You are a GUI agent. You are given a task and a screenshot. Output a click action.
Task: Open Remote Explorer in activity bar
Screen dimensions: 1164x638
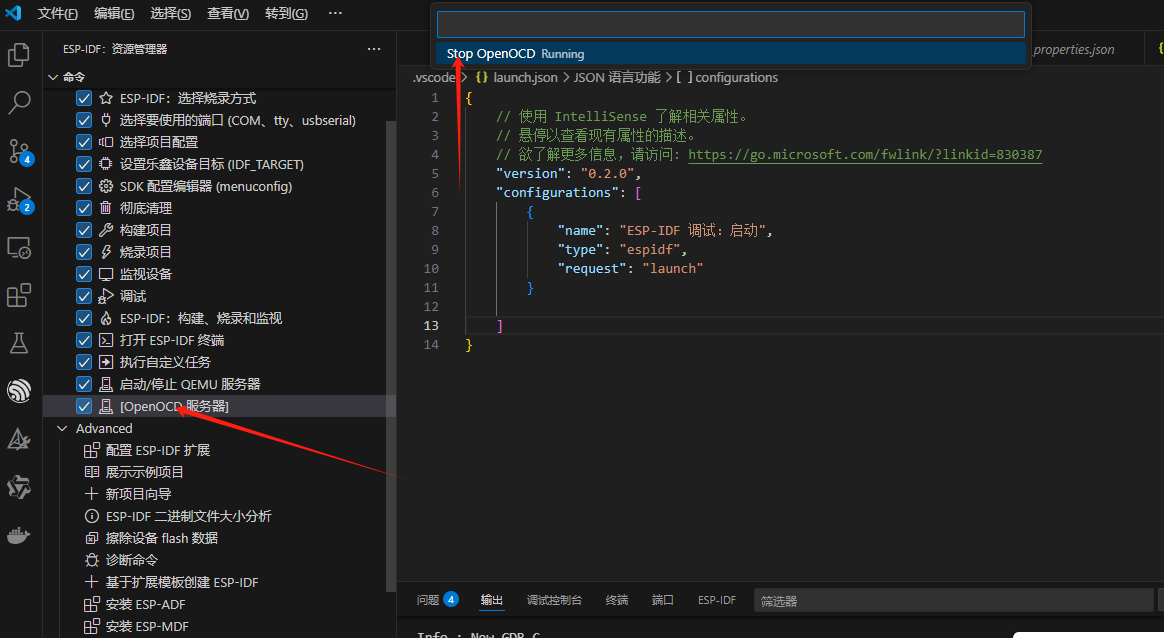[19, 247]
